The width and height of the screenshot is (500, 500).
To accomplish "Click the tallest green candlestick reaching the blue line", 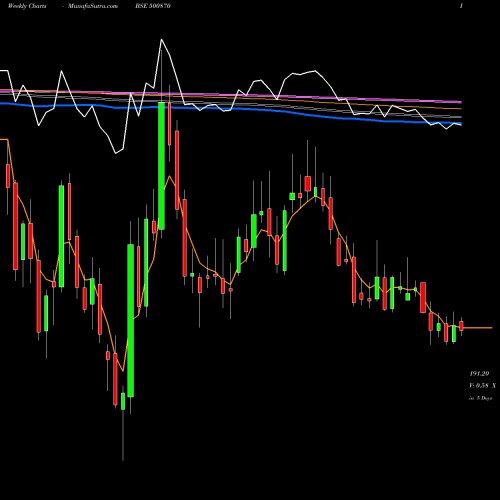I will (161, 166).
